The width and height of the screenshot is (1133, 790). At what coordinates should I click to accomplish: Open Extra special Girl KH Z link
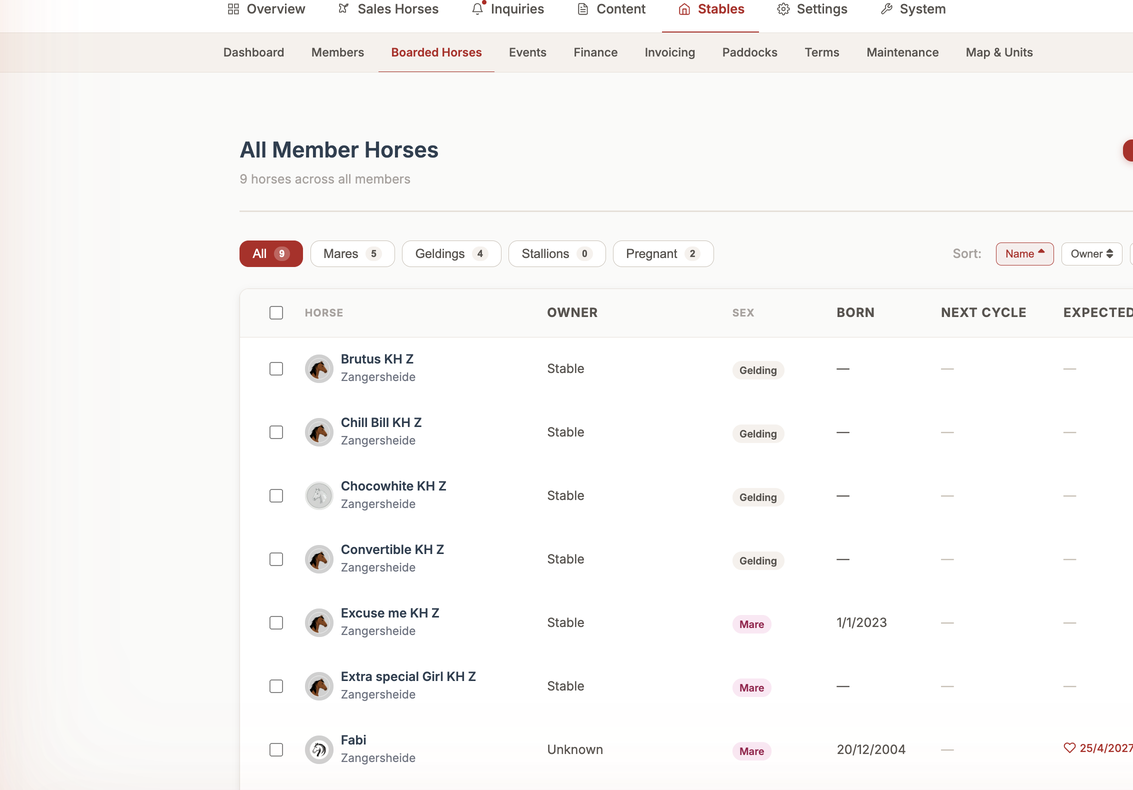click(x=408, y=677)
